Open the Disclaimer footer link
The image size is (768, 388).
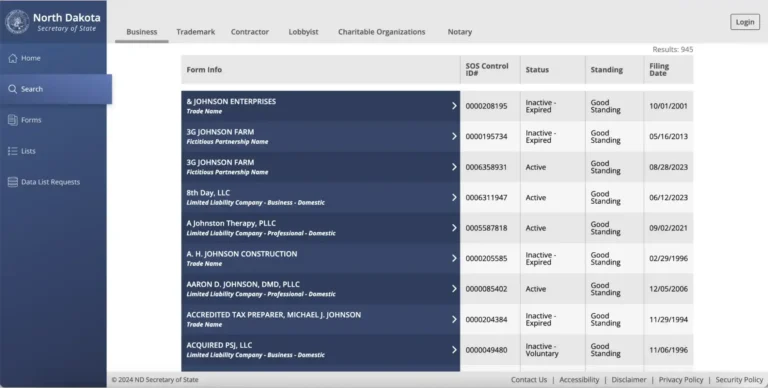tap(629, 380)
